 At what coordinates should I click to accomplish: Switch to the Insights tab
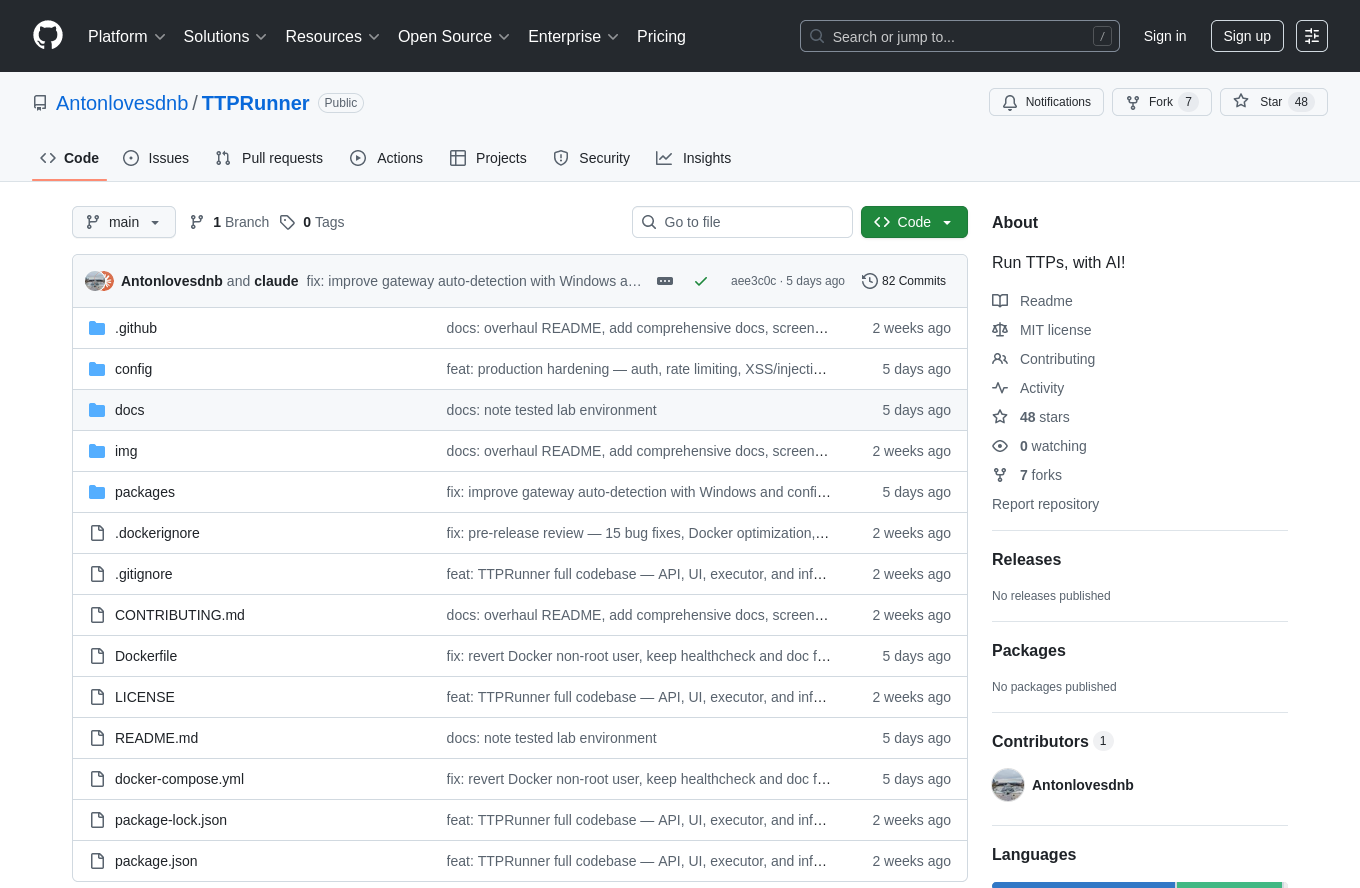tap(694, 158)
